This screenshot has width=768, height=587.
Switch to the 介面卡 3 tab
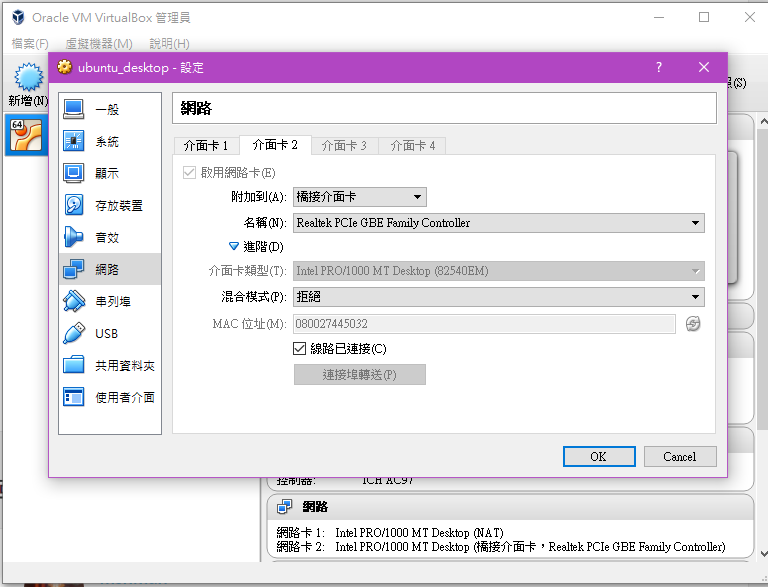click(x=344, y=146)
